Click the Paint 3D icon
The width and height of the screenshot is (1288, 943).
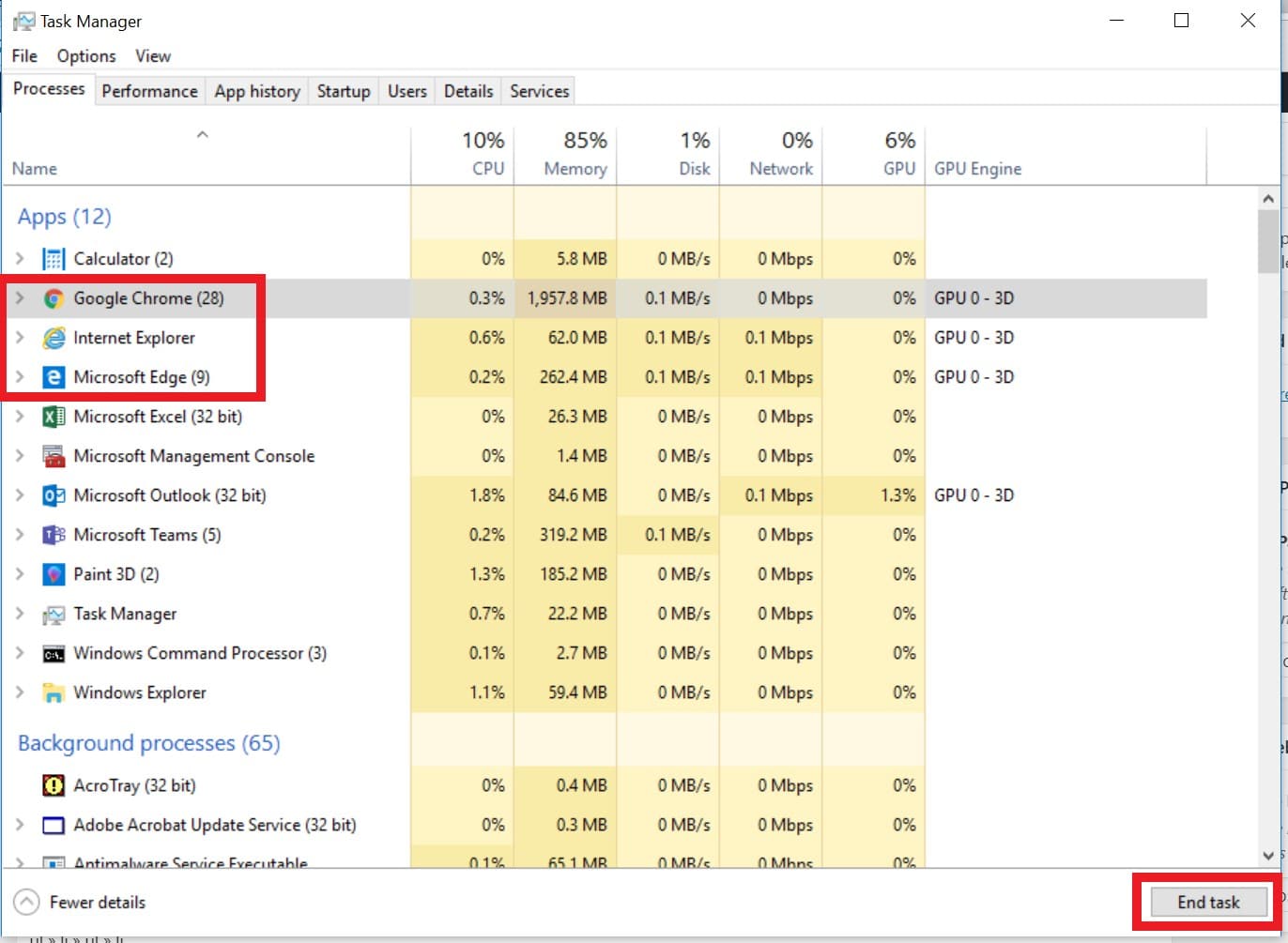pyautogui.click(x=54, y=574)
